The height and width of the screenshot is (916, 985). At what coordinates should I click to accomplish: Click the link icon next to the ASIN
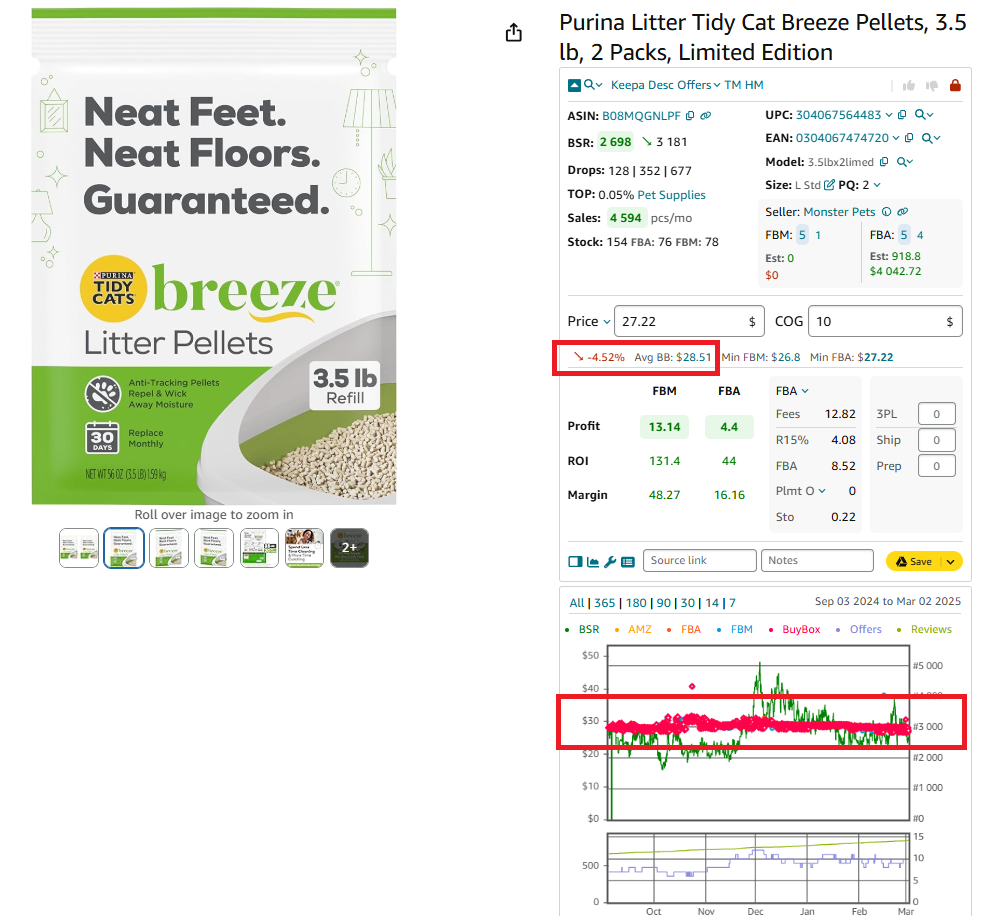click(706, 116)
